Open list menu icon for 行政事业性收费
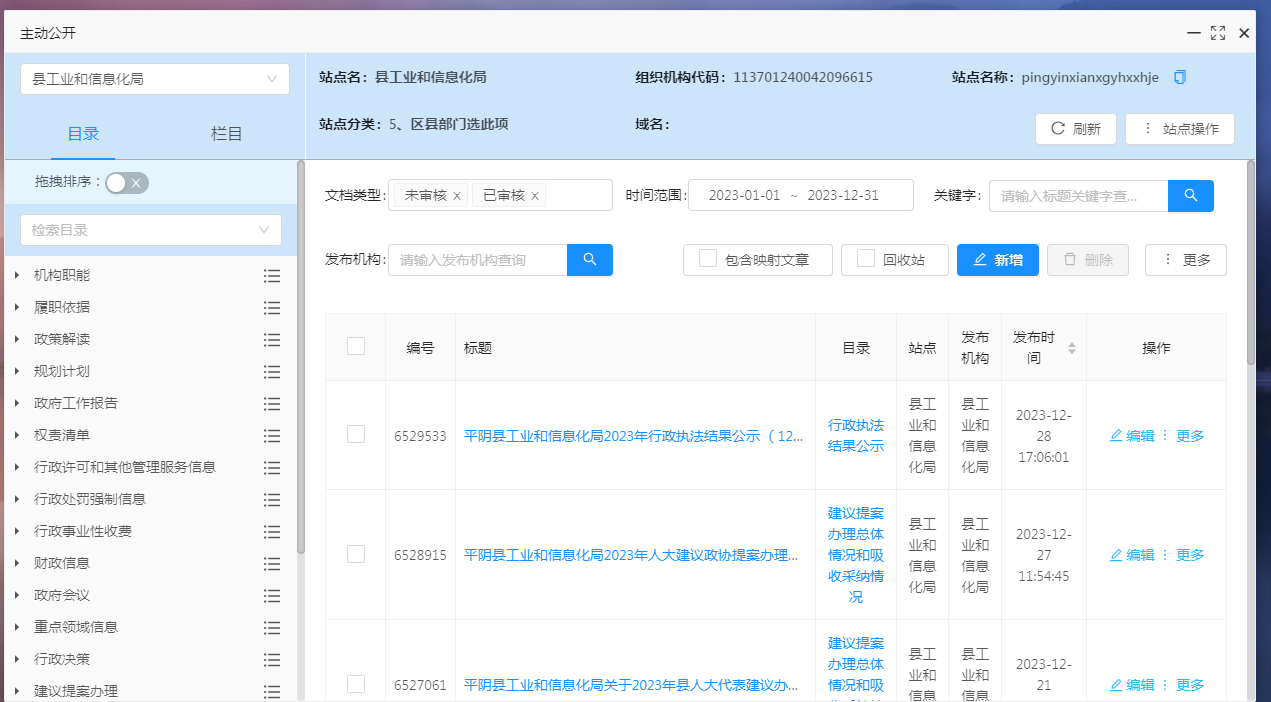Screen dimensions: 1271x702 coord(272,532)
